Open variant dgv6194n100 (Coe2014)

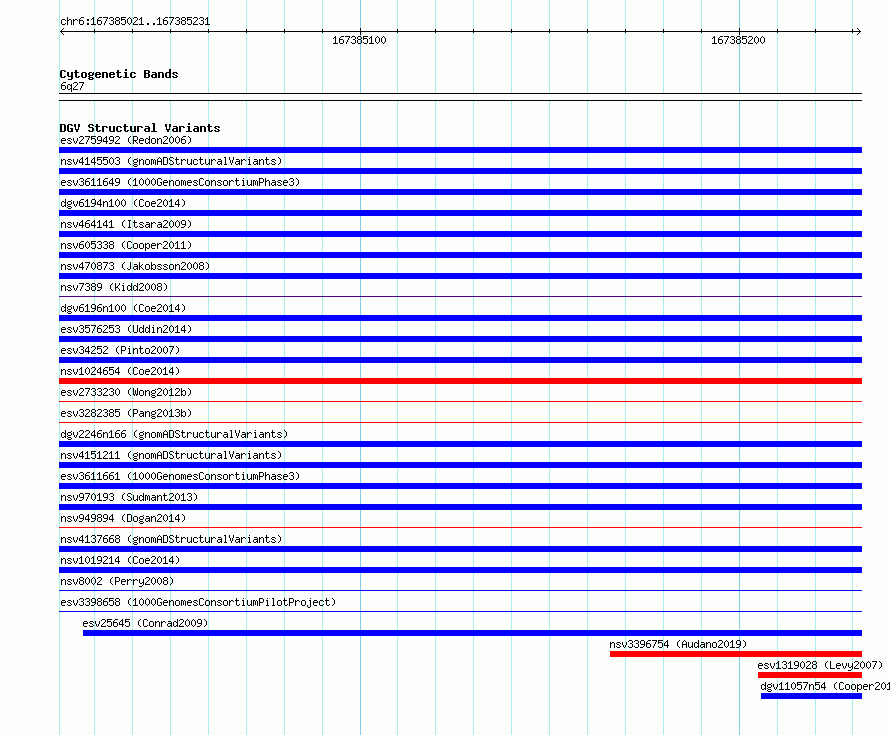coord(123,203)
